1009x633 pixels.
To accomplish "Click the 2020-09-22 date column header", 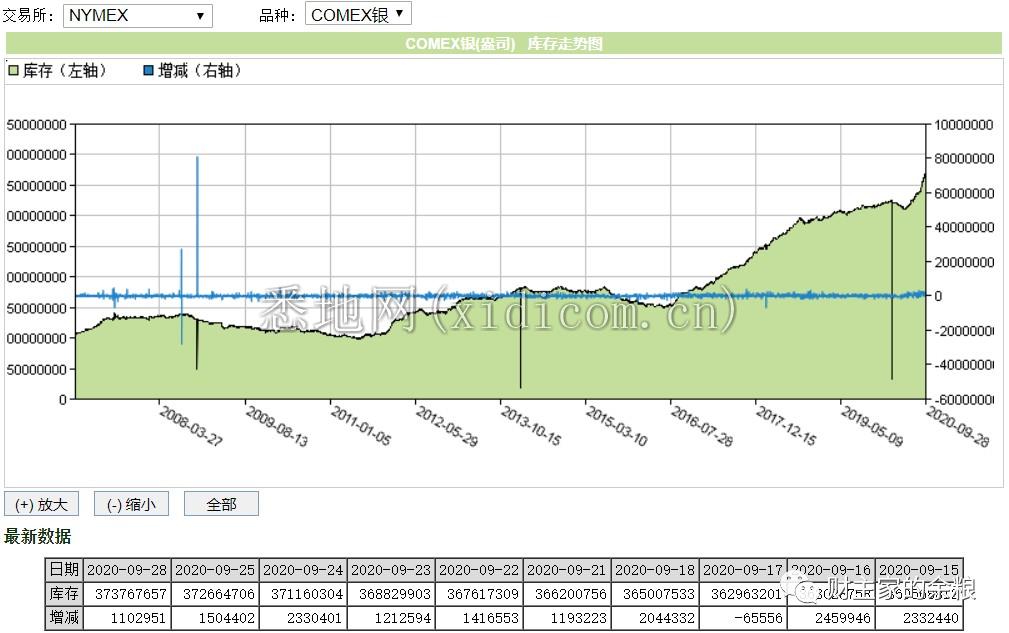I will click(x=479, y=570).
